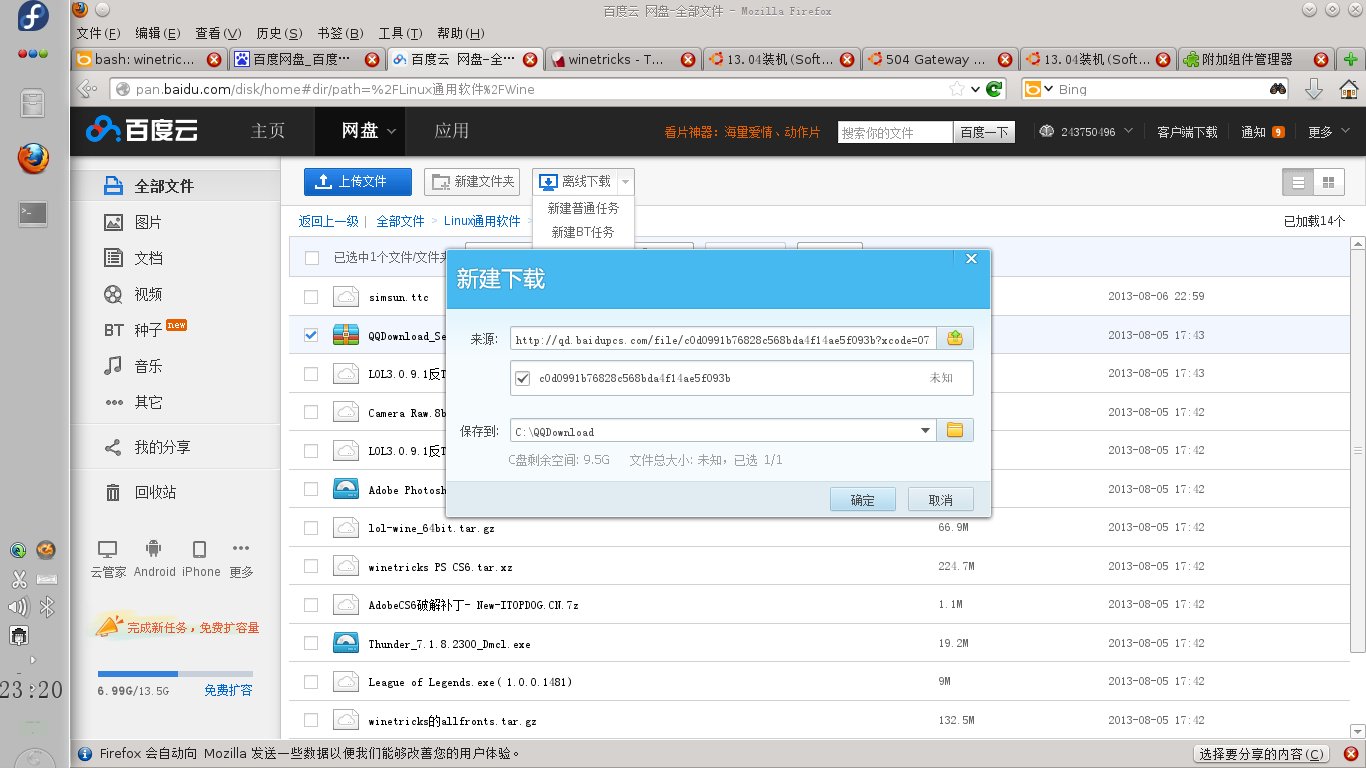Click the Firefox home icon
The height and width of the screenshot is (768, 1366).
pyautogui.click(x=1347, y=89)
